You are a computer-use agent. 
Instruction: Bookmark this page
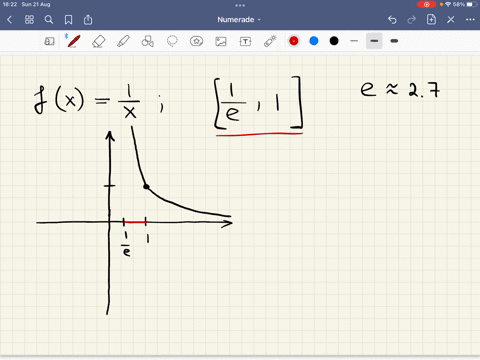(68, 20)
